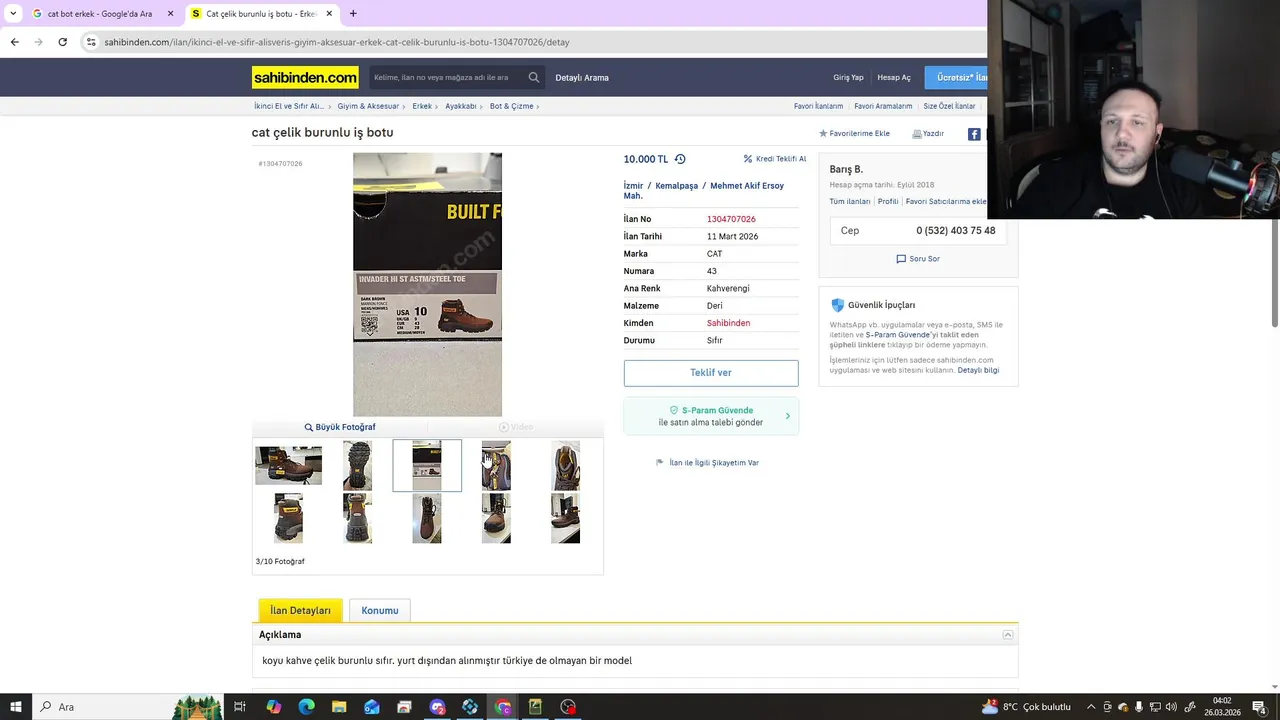The height and width of the screenshot is (720, 1280).
Task: Reload the page with refresh icon
Action: (x=62, y=42)
